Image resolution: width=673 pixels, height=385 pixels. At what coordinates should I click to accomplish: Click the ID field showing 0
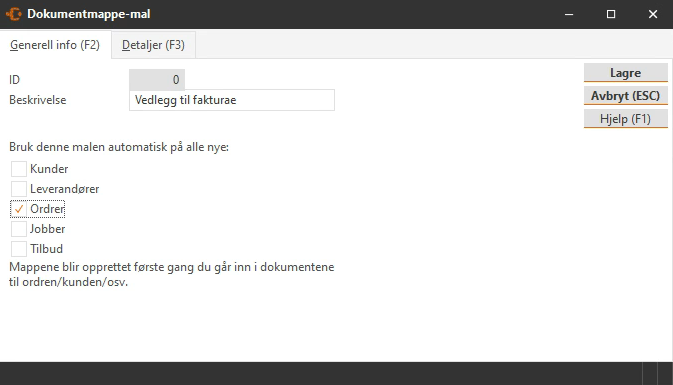click(157, 79)
